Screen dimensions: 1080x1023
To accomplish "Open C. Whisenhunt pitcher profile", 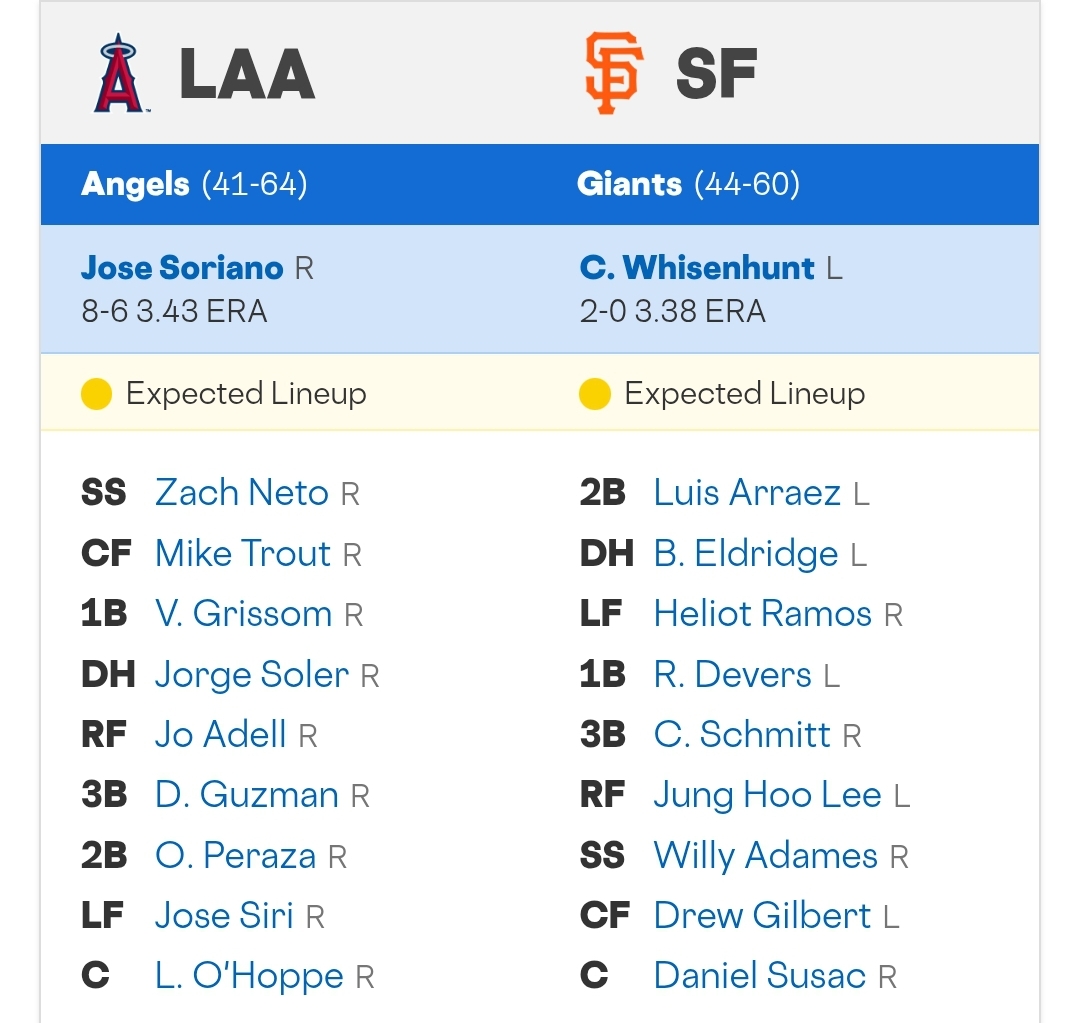I will 697,267.
